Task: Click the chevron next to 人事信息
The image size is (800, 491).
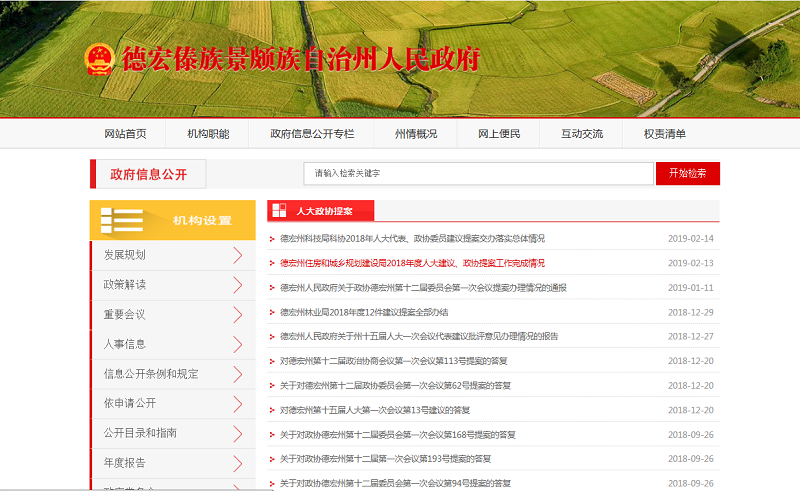Action: pyautogui.click(x=237, y=344)
